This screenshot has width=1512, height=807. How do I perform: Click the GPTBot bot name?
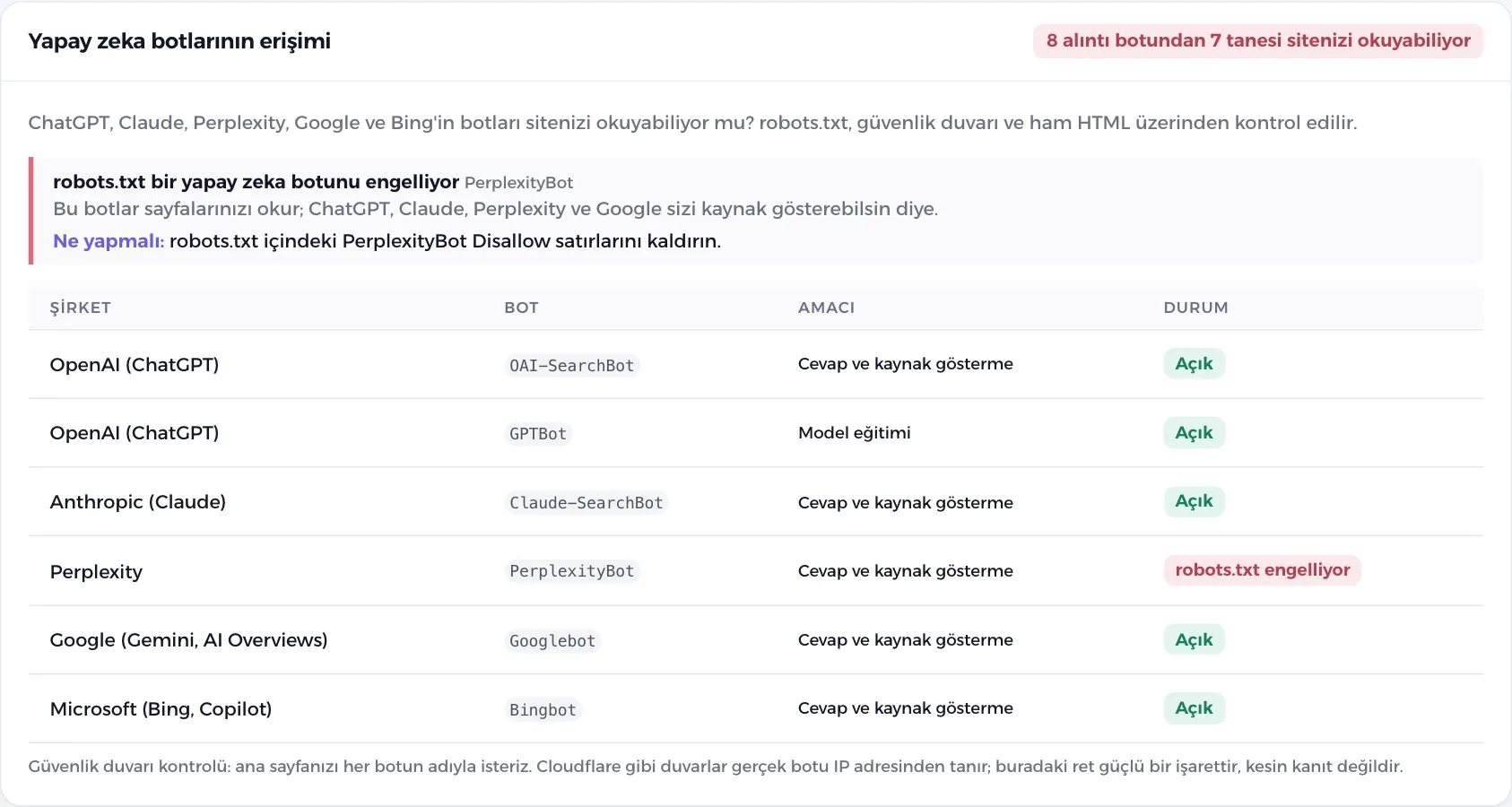click(x=538, y=434)
